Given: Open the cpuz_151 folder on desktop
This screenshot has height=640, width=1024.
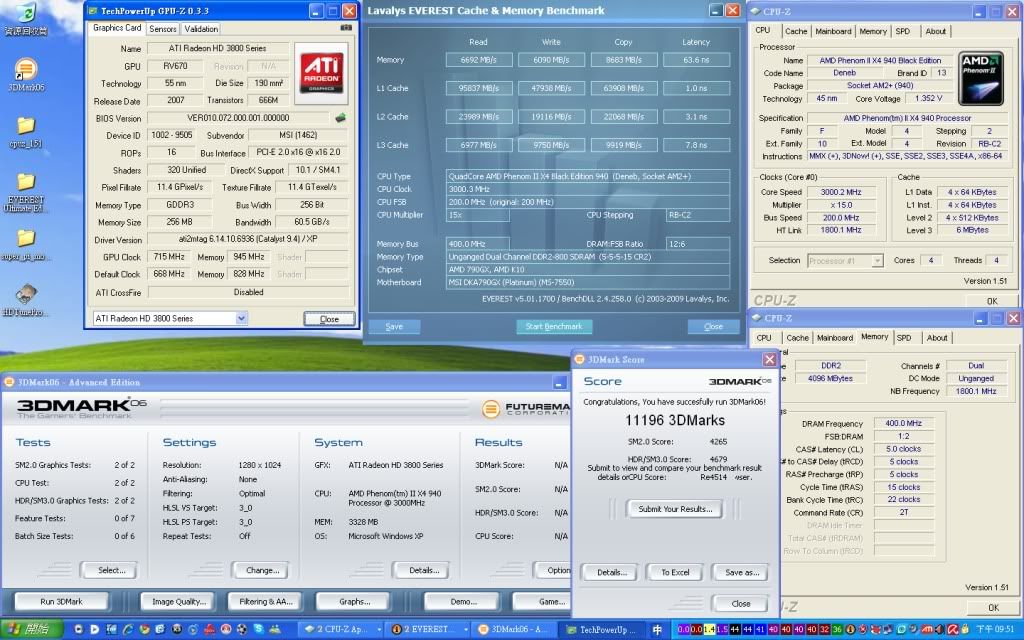Looking at the screenshot, I should [x=25, y=131].
